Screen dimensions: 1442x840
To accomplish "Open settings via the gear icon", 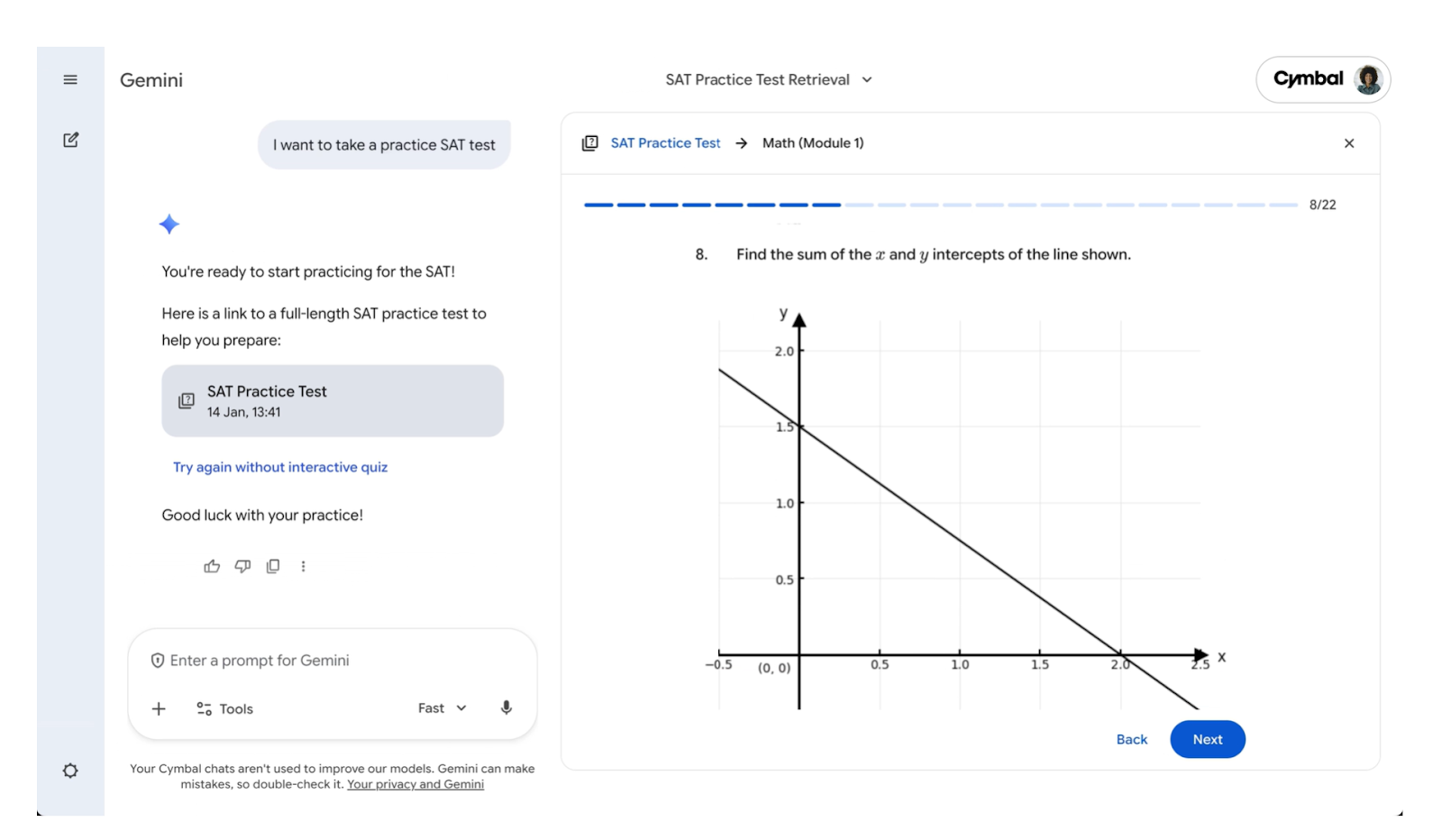I will point(69,771).
